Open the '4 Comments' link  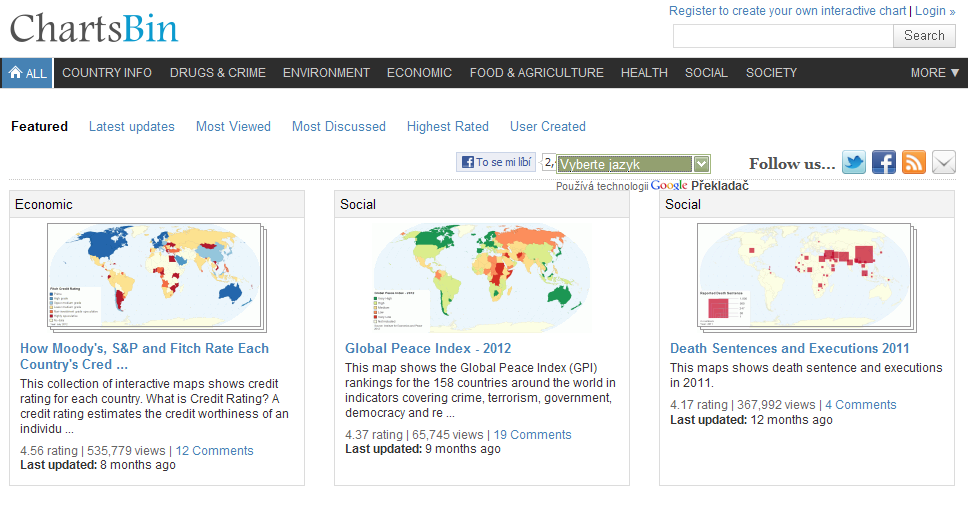point(861,405)
